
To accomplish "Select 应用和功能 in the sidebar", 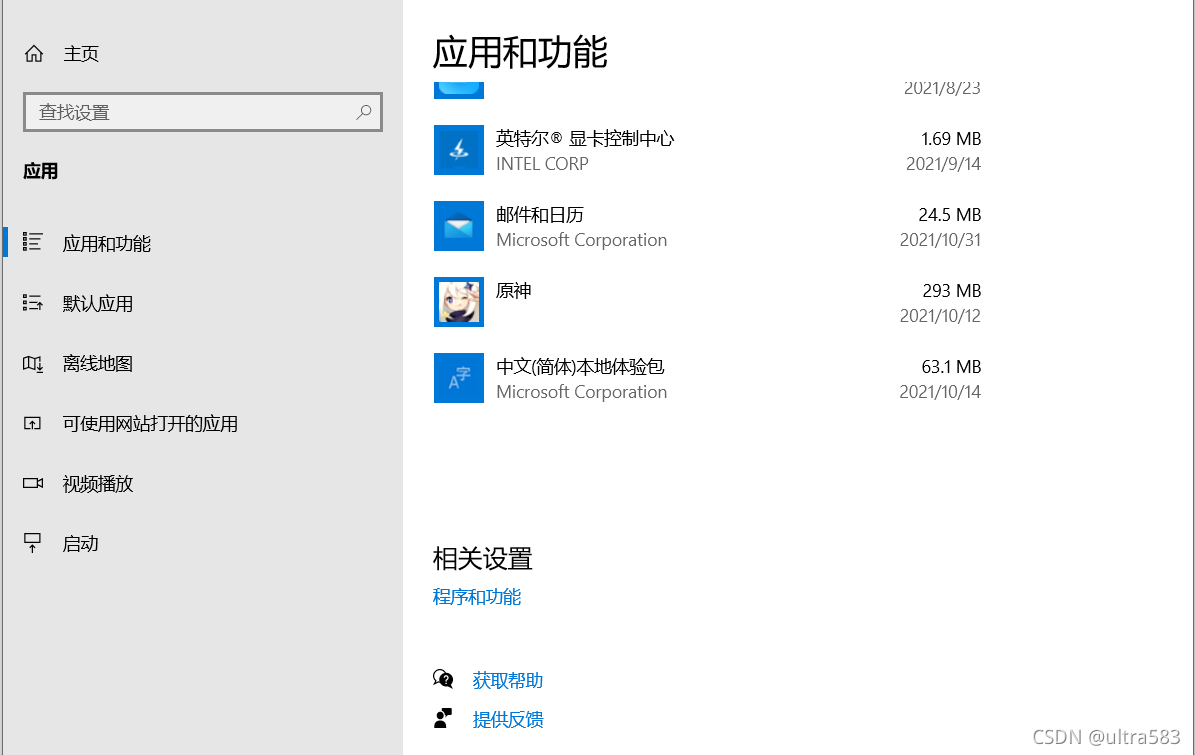I will pyautogui.click(x=107, y=244).
